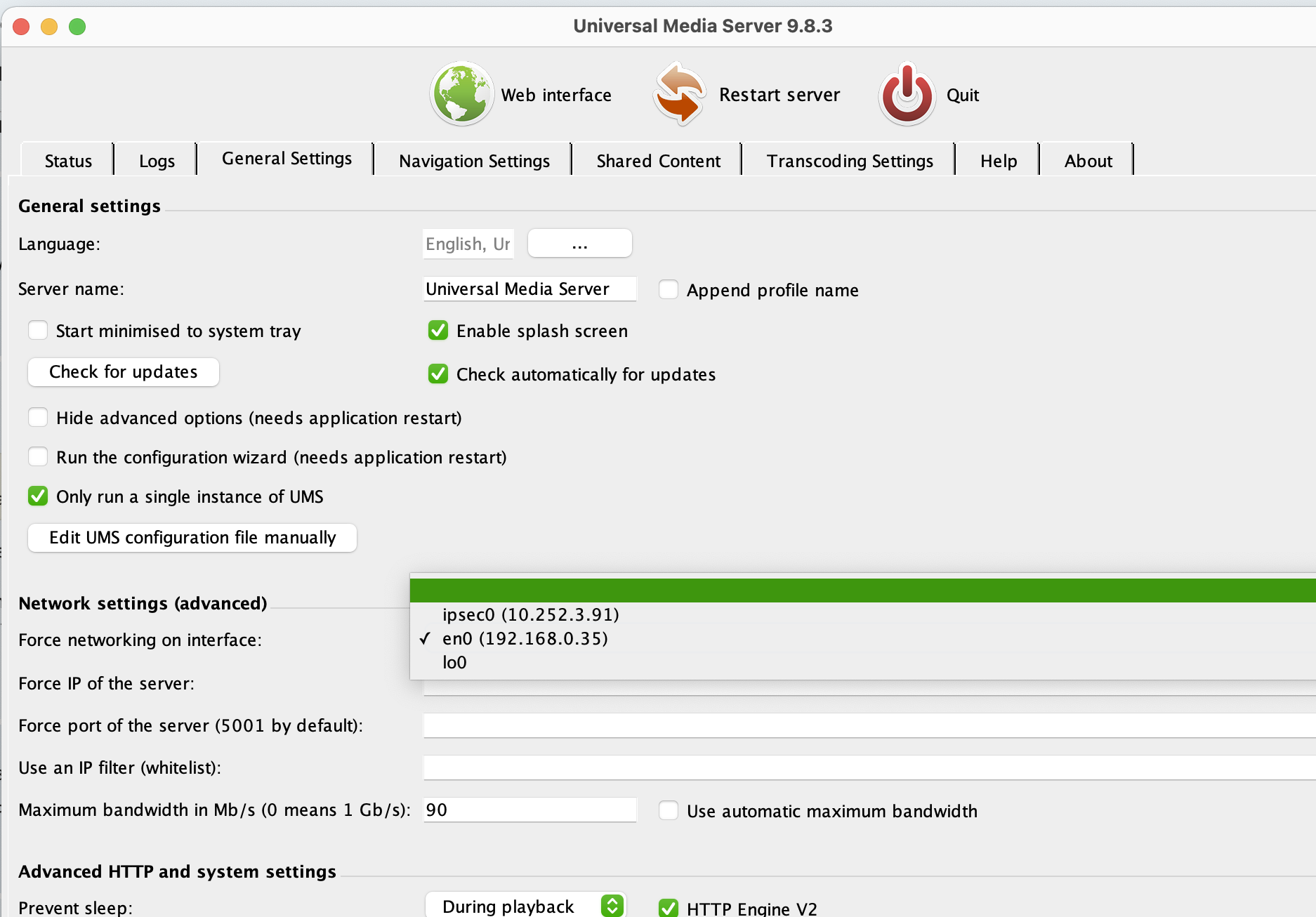1316x917 pixels.
Task: Disable the Enable splash screen checkbox
Action: 438,330
